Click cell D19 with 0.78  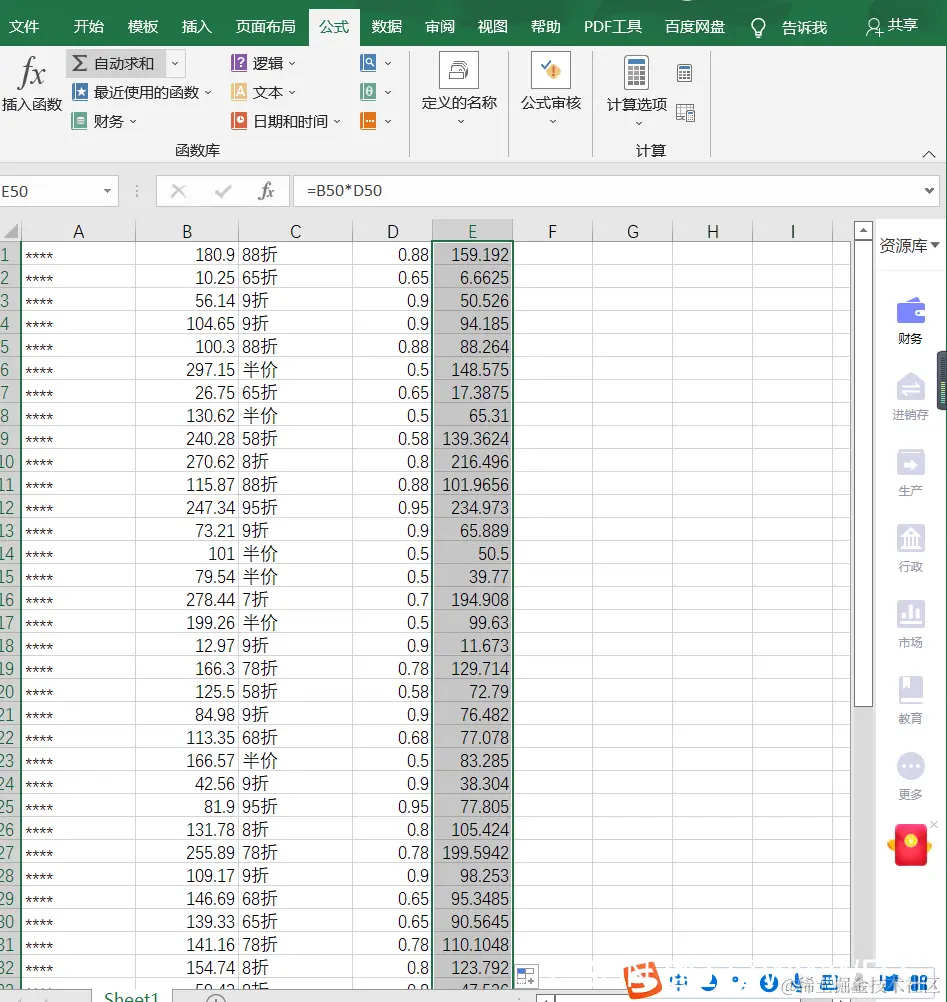point(392,668)
